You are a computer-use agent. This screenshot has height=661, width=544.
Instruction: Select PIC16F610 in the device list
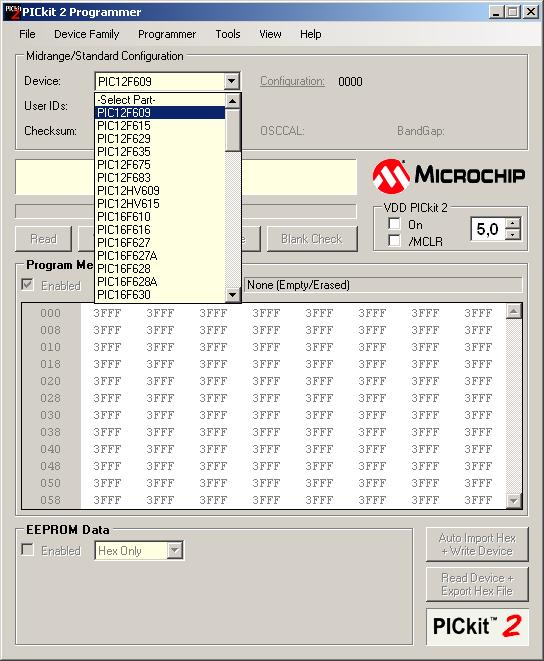(x=160, y=217)
